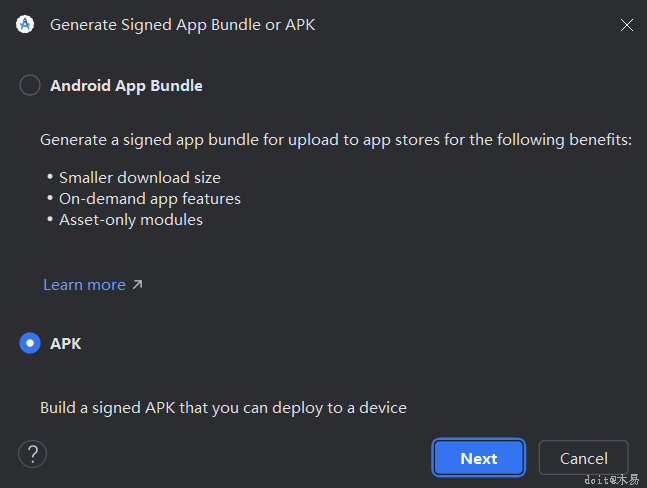
Task: Click the 'Generate a signed app bundle' description
Action: pyautogui.click(x=336, y=140)
